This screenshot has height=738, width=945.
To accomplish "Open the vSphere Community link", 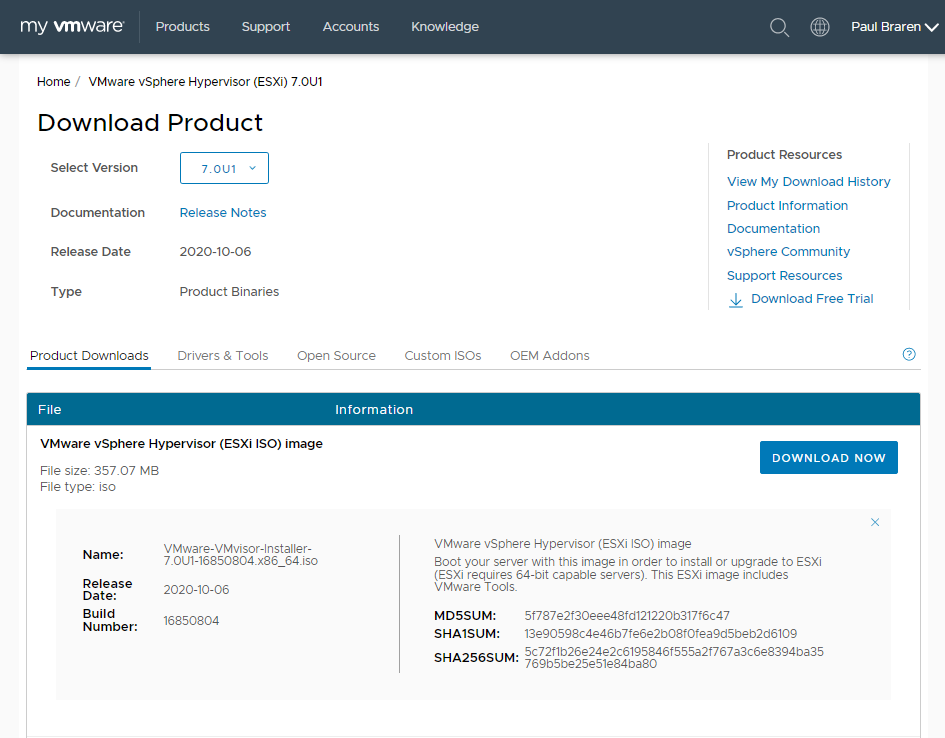I will (x=788, y=252).
